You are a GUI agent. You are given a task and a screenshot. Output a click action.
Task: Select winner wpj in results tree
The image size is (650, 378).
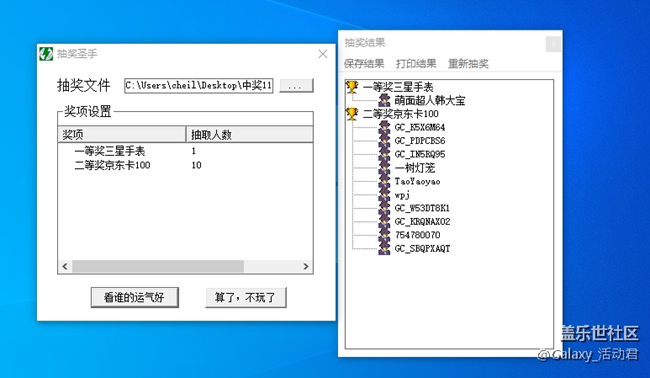[x=402, y=194]
